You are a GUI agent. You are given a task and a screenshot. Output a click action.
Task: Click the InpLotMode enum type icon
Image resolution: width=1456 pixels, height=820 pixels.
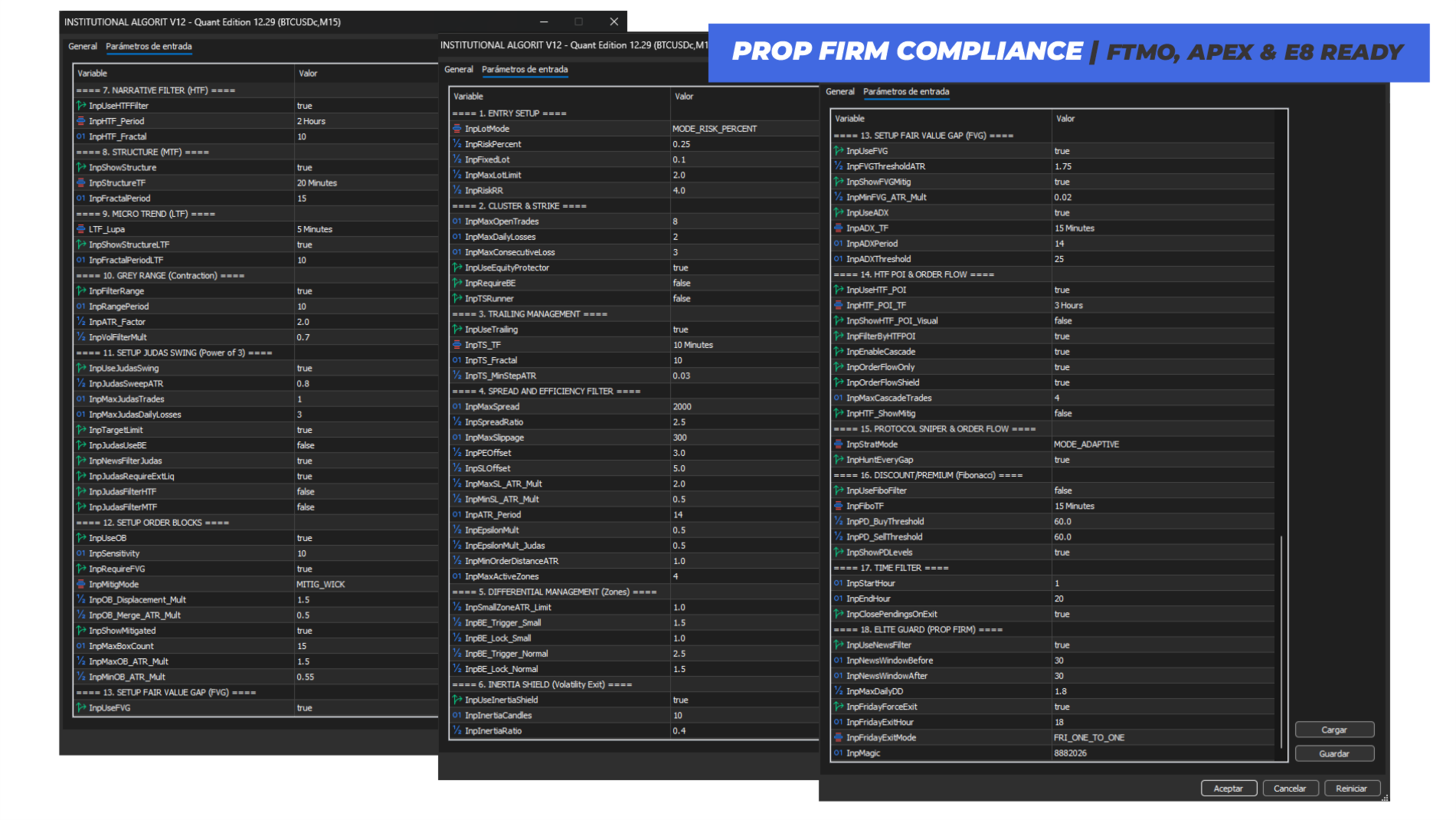[456, 129]
